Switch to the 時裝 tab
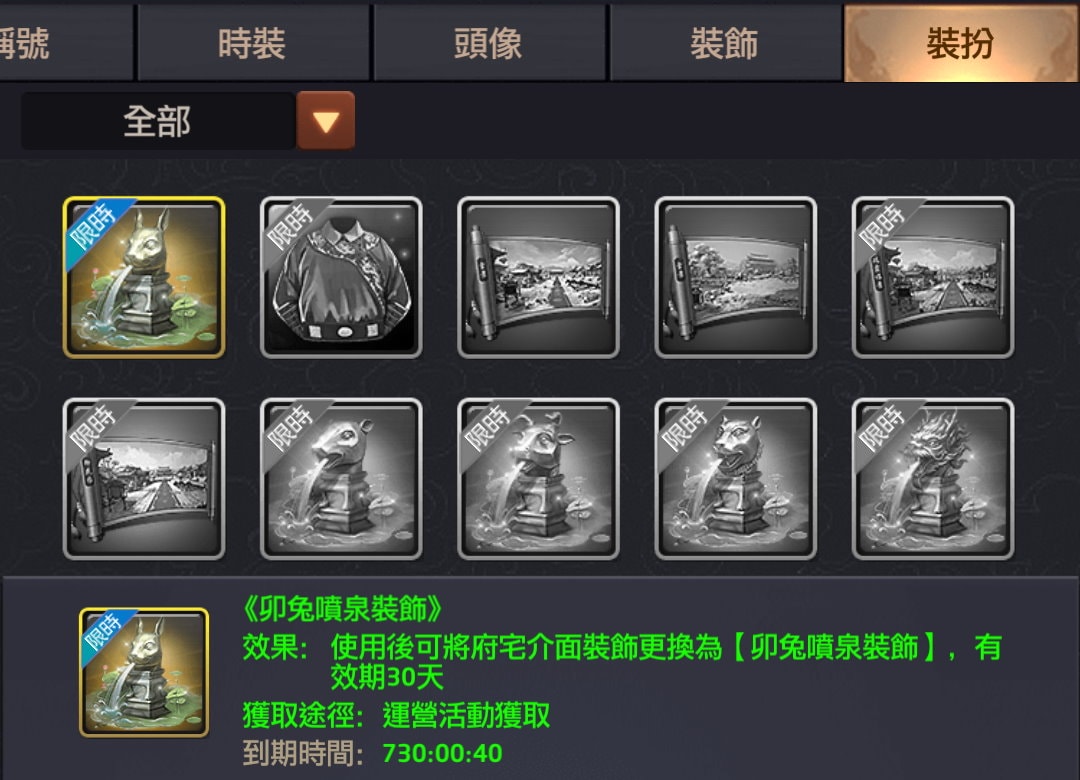Screen dimensions: 1080x780 tap(253, 43)
